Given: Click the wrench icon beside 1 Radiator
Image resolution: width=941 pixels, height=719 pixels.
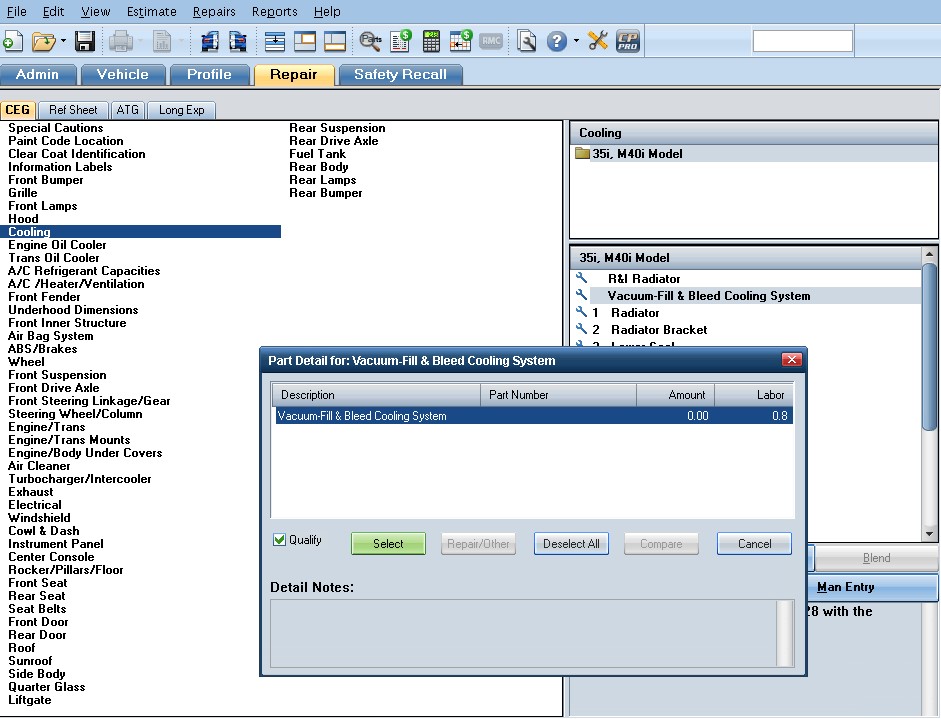Looking at the screenshot, I should (581, 312).
